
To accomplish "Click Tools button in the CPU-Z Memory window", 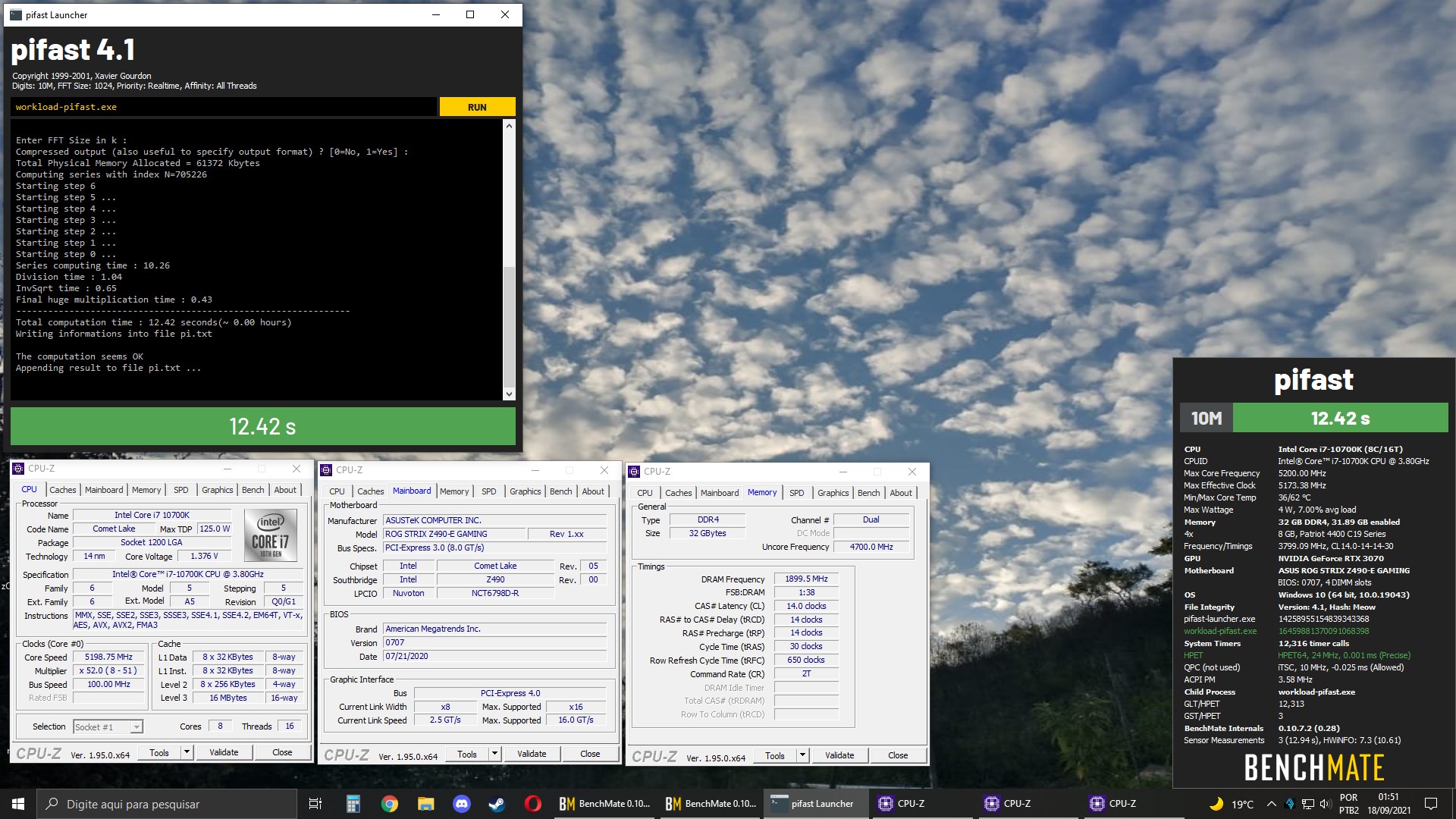I will coord(775,755).
